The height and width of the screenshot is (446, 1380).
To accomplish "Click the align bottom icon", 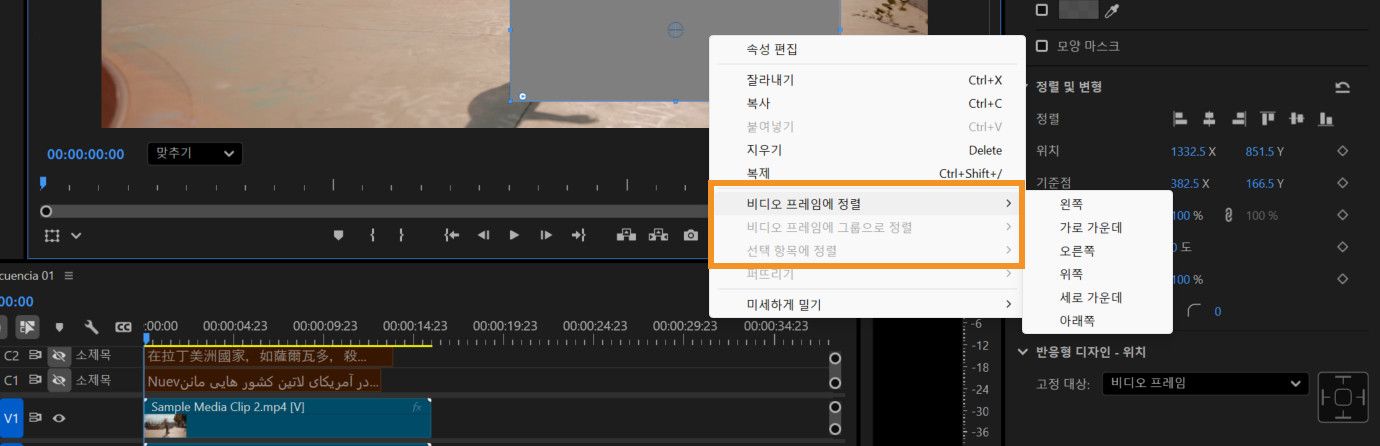I will pos(1326,119).
